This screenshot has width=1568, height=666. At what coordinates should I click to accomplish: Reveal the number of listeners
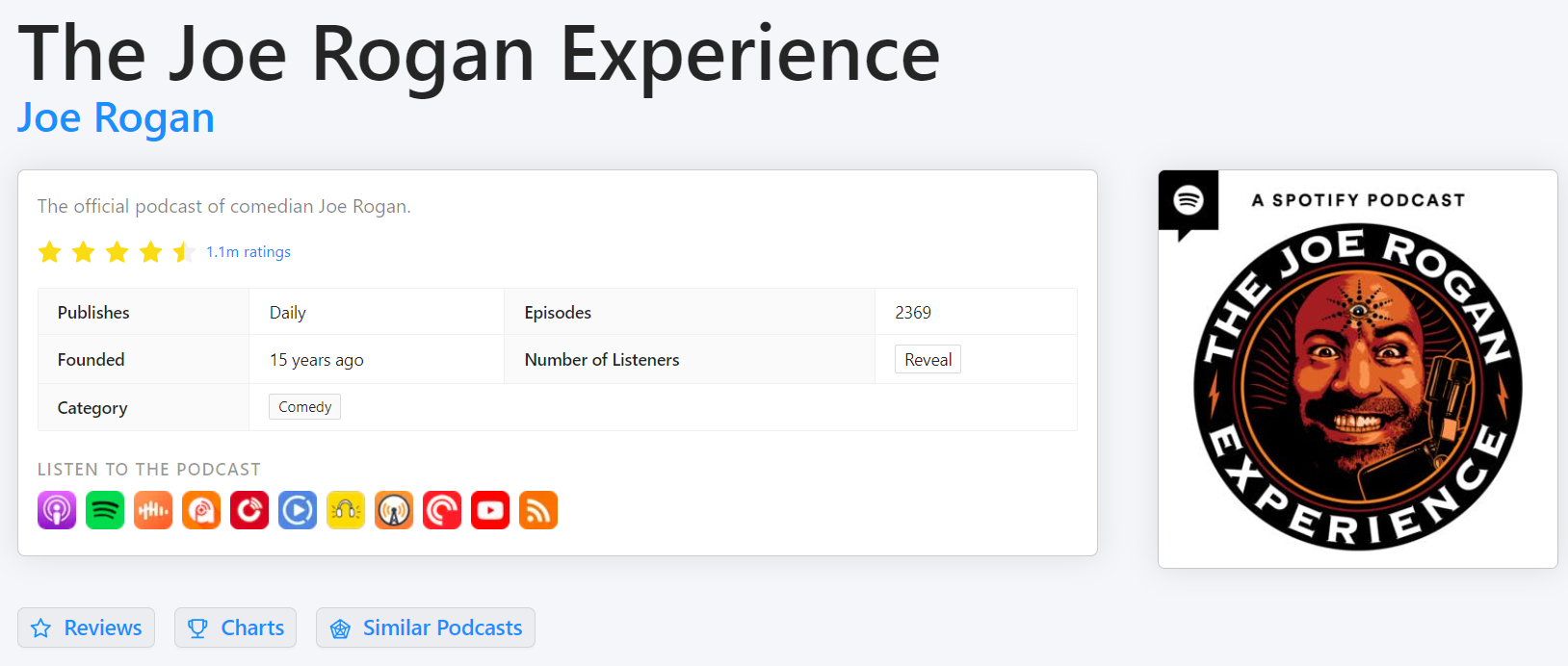(928, 359)
